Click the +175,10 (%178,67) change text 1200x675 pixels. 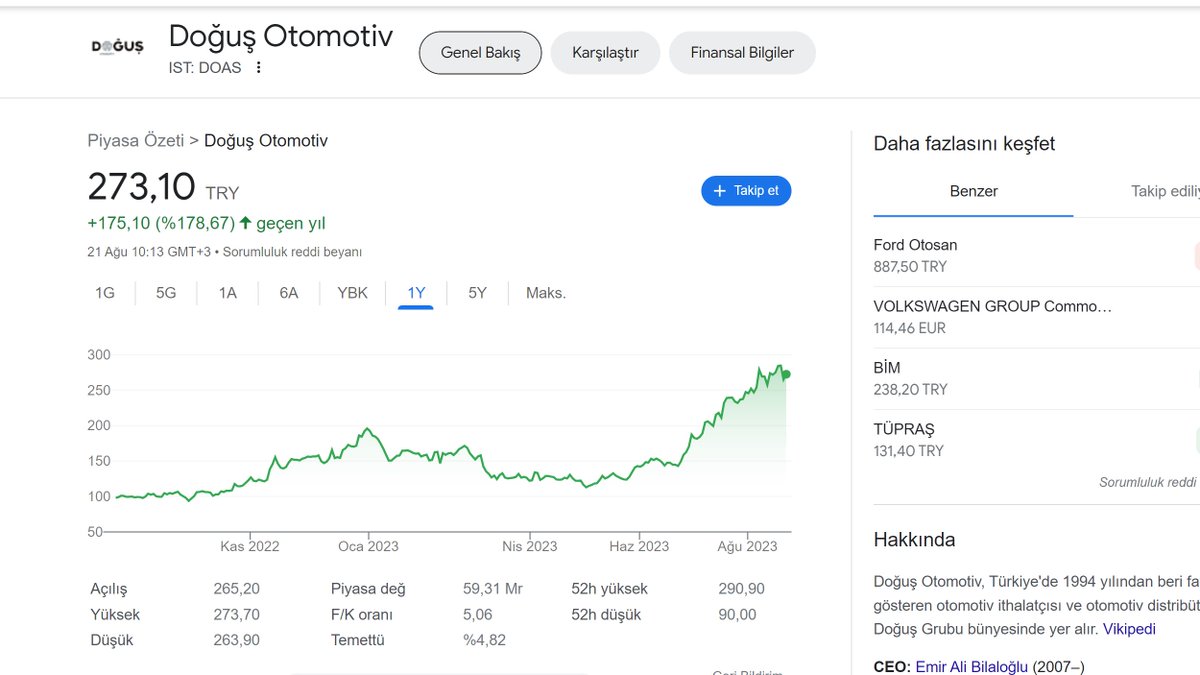tap(161, 223)
